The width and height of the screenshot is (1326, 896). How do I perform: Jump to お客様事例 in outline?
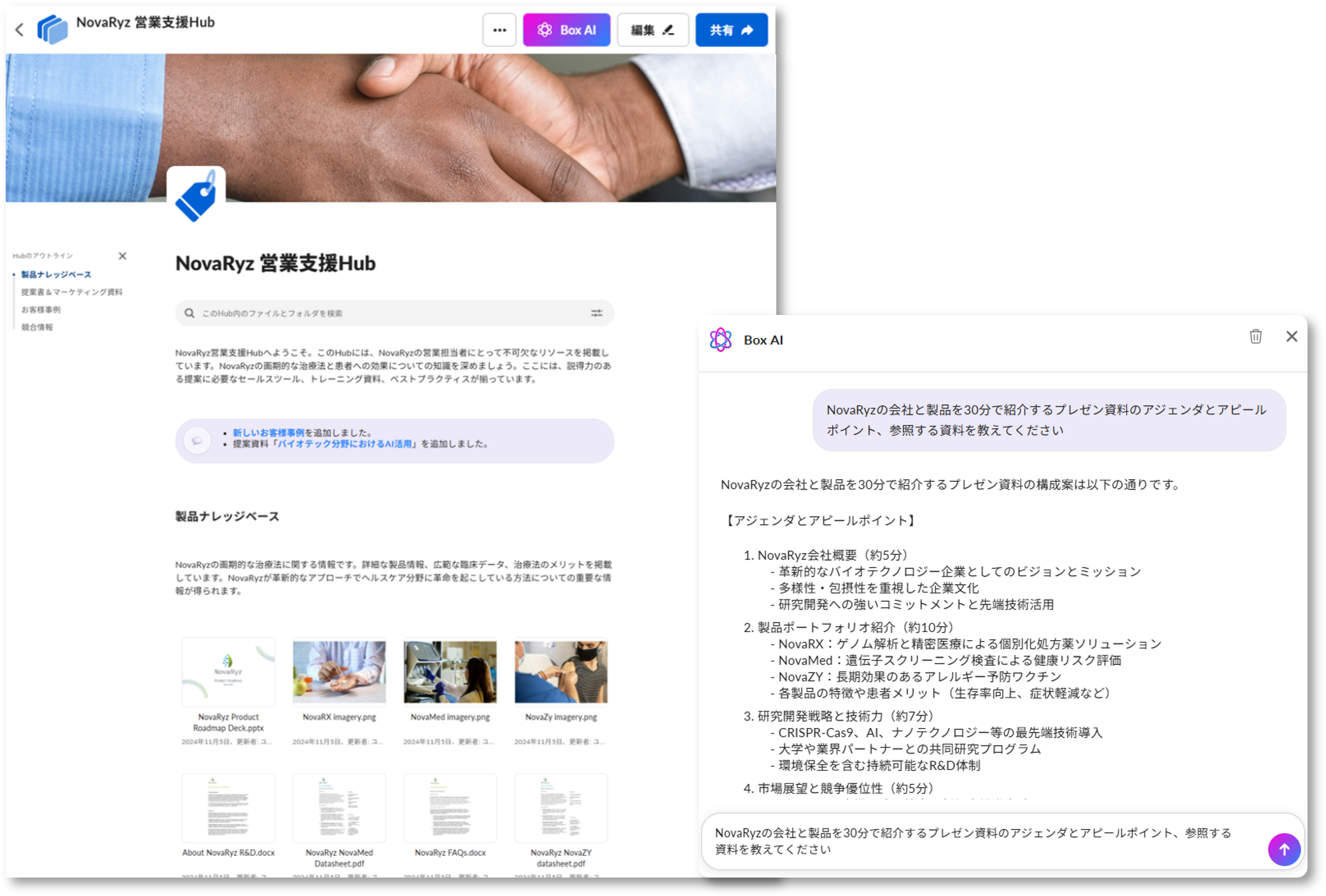pyautogui.click(x=41, y=310)
